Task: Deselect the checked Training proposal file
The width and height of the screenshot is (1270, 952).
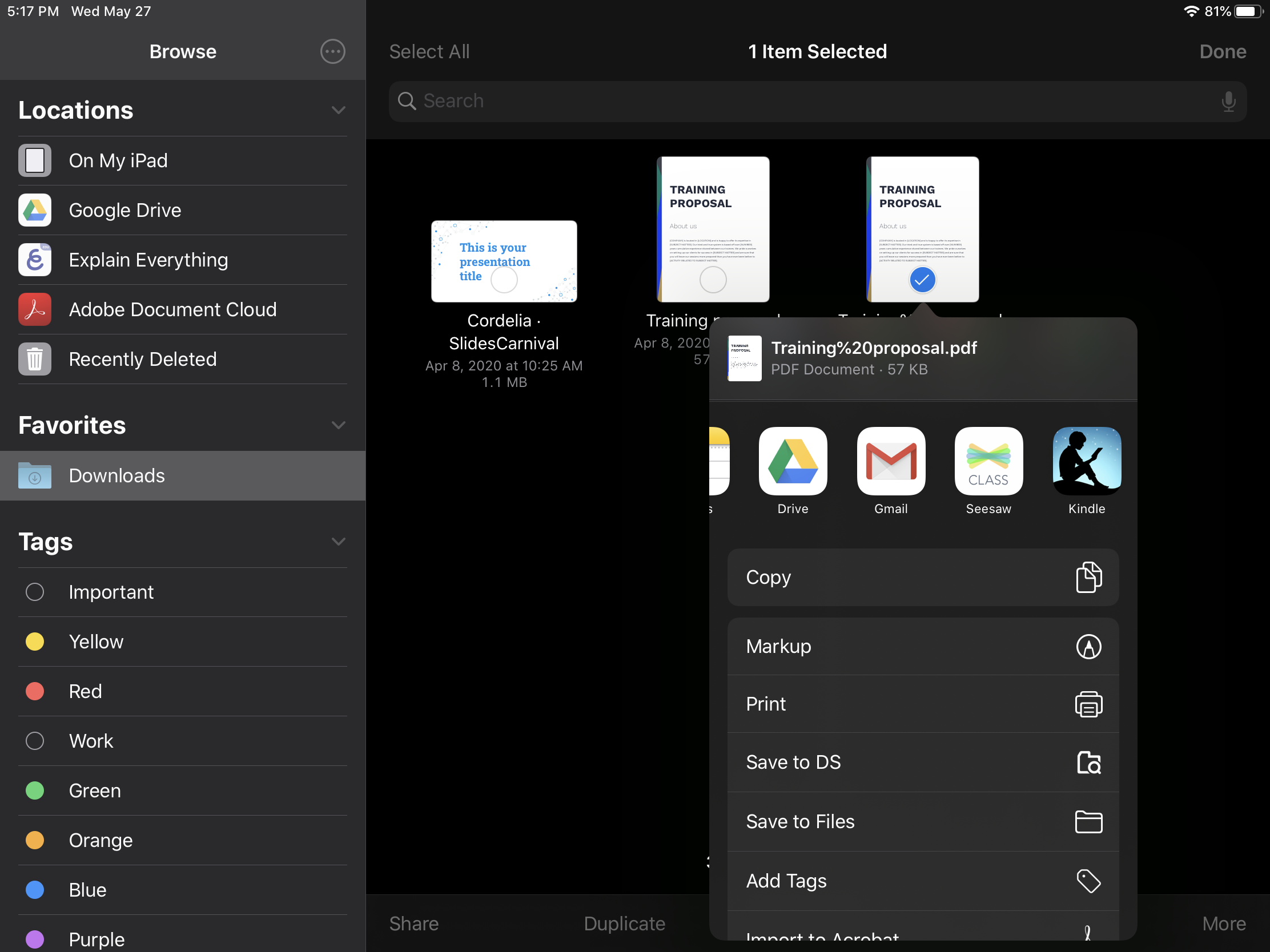Action: click(x=922, y=280)
